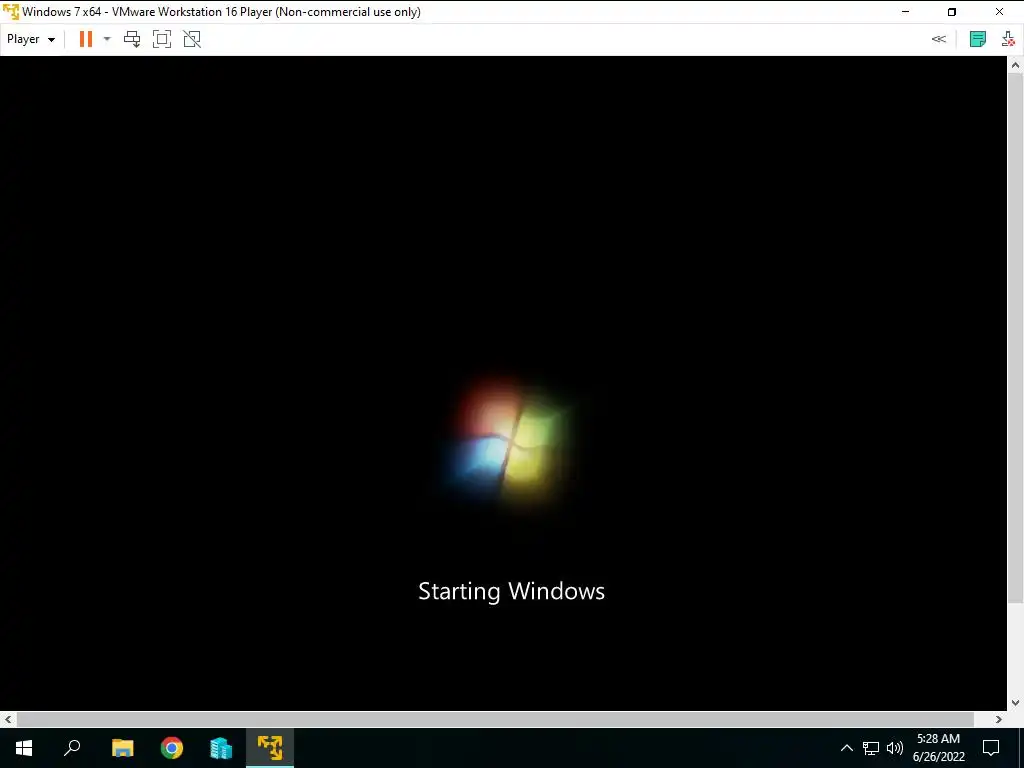Open the blue server app in taskbar

pos(221,748)
